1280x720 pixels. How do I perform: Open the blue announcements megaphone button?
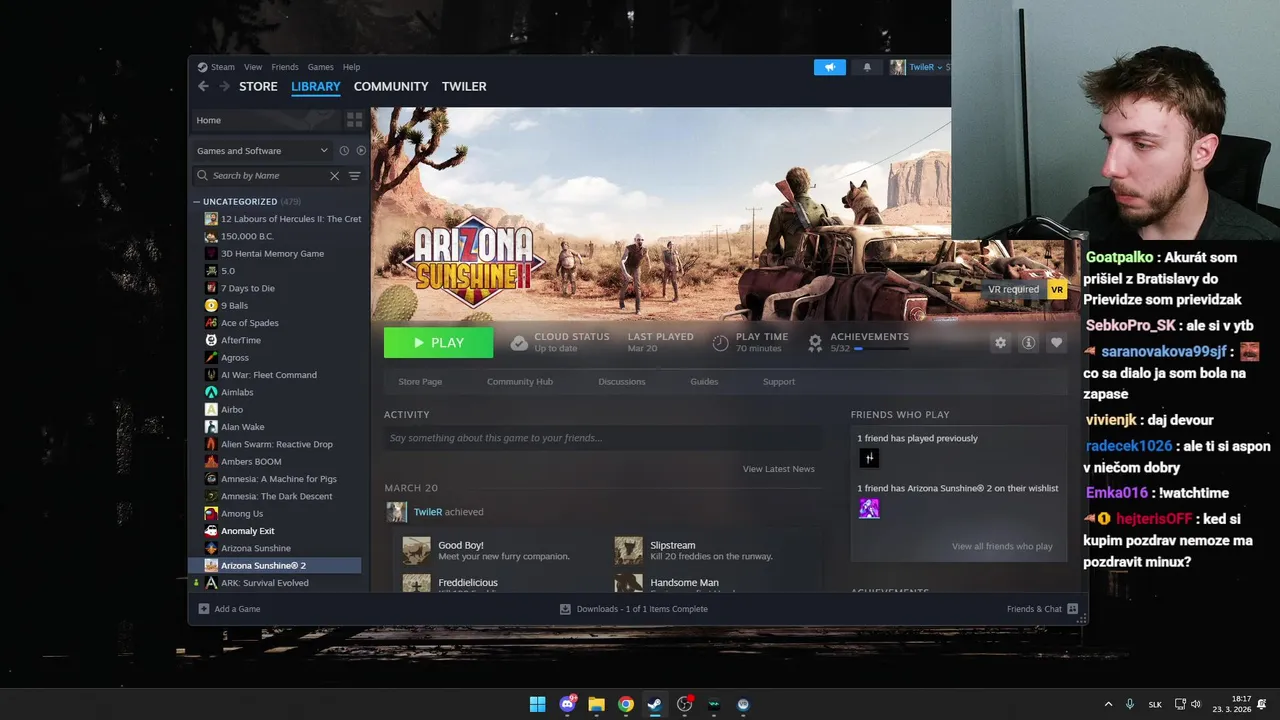click(829, 67)
